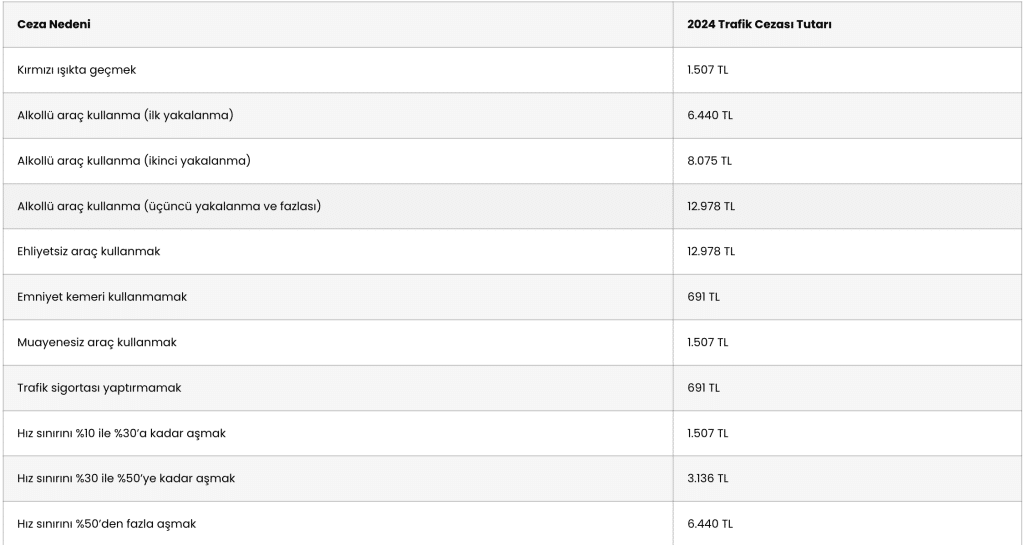Select the speeding %10 to %30 row label
The image size is (1024, 545).
tap(121, 433)
